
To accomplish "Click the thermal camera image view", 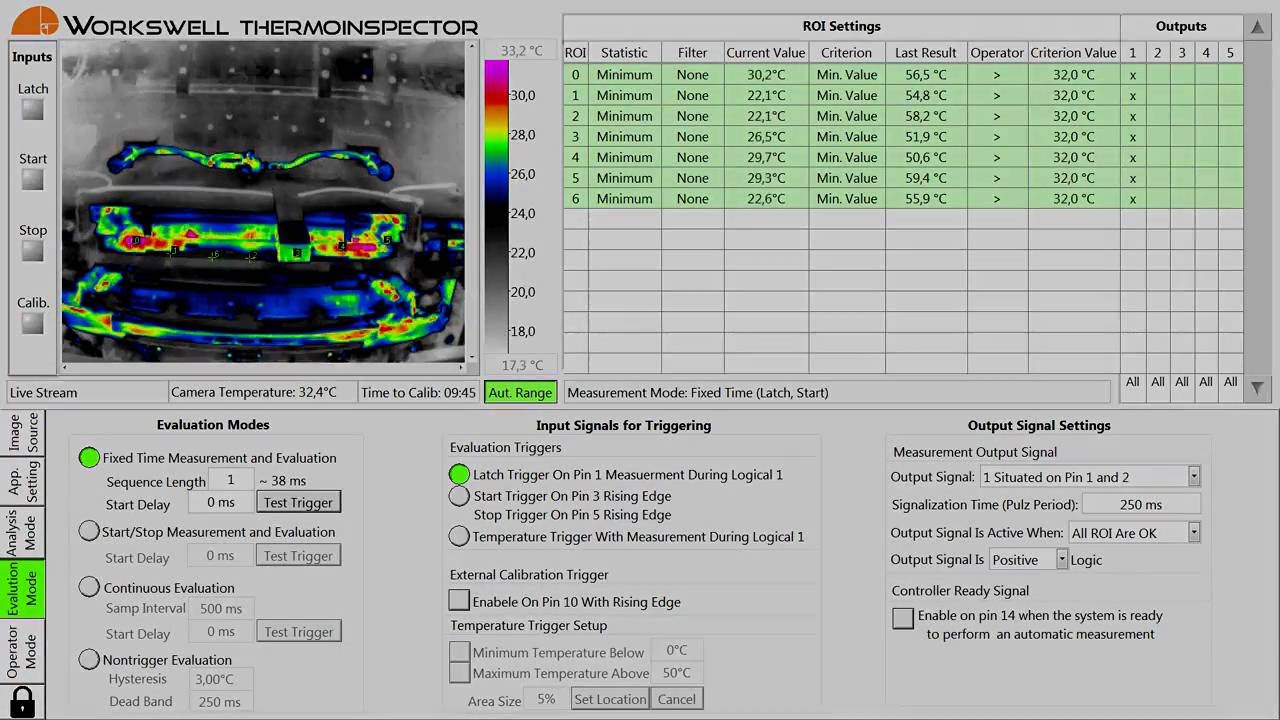I will [x=263, y=201].
